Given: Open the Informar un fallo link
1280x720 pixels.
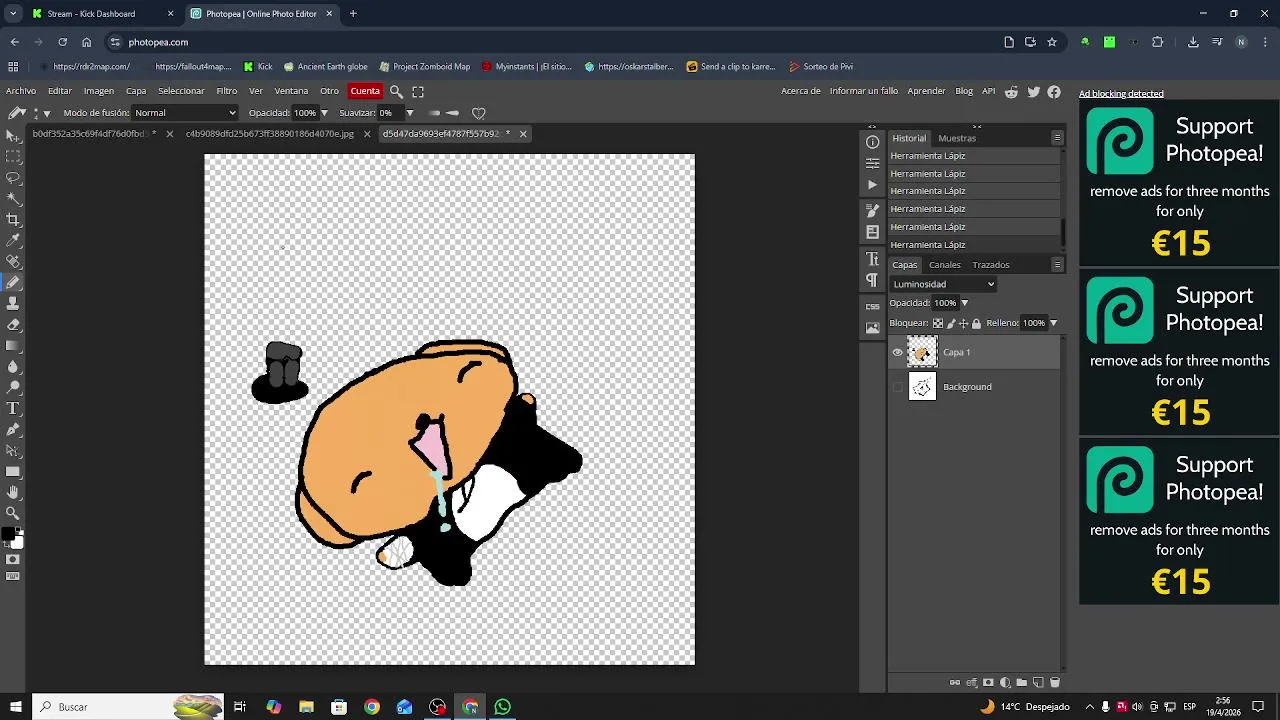Looking at the screenshot, I should point(864,91).
